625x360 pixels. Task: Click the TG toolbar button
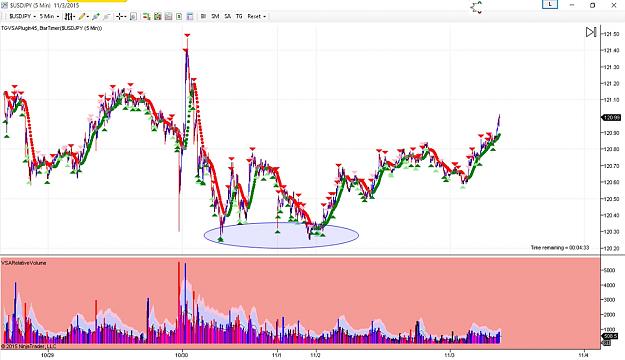point(239,16)
